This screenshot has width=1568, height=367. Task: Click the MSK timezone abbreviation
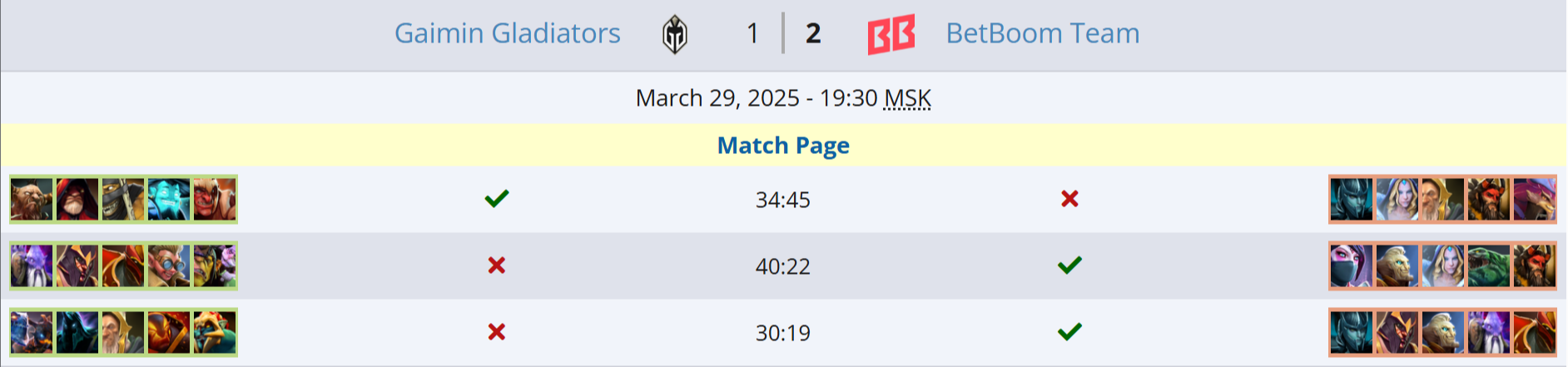pos(907,98)
